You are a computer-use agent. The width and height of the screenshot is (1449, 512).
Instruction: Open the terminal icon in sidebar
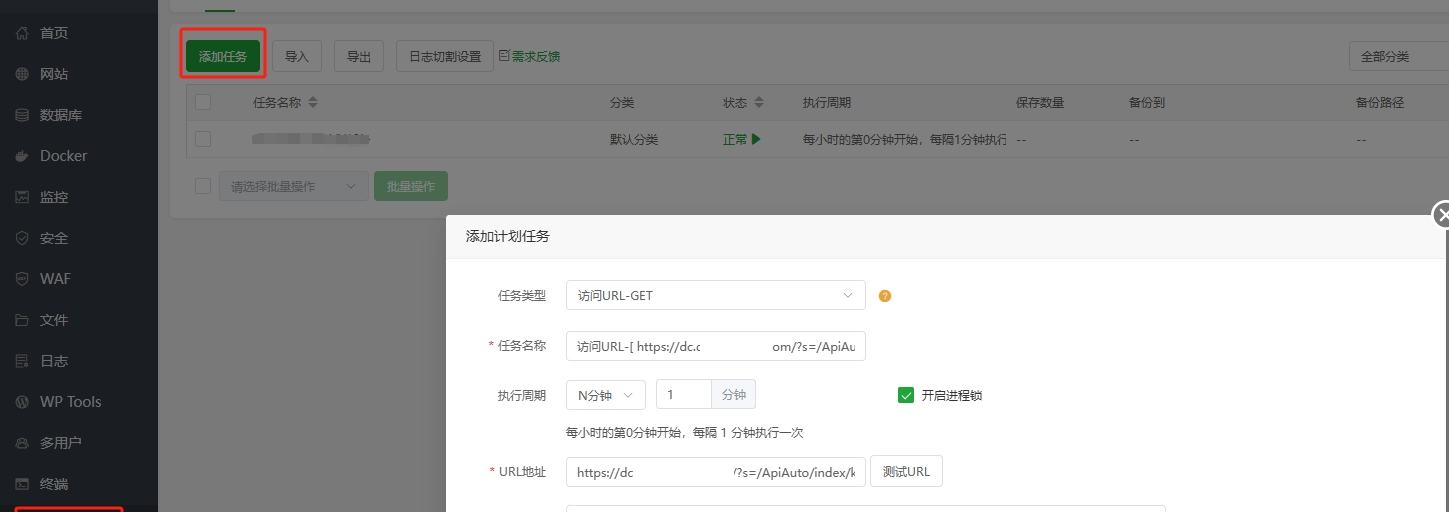[x=22, y=484]
